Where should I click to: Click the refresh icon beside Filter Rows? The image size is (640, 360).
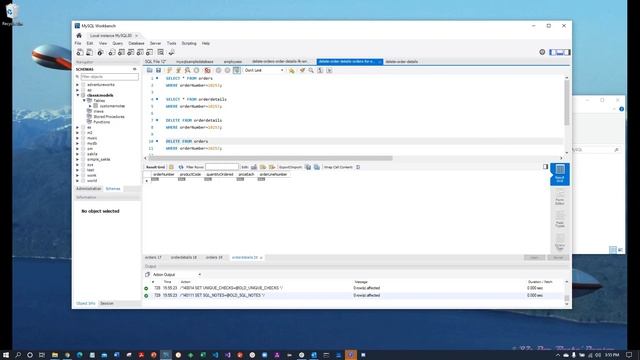(x=181, y=167)
